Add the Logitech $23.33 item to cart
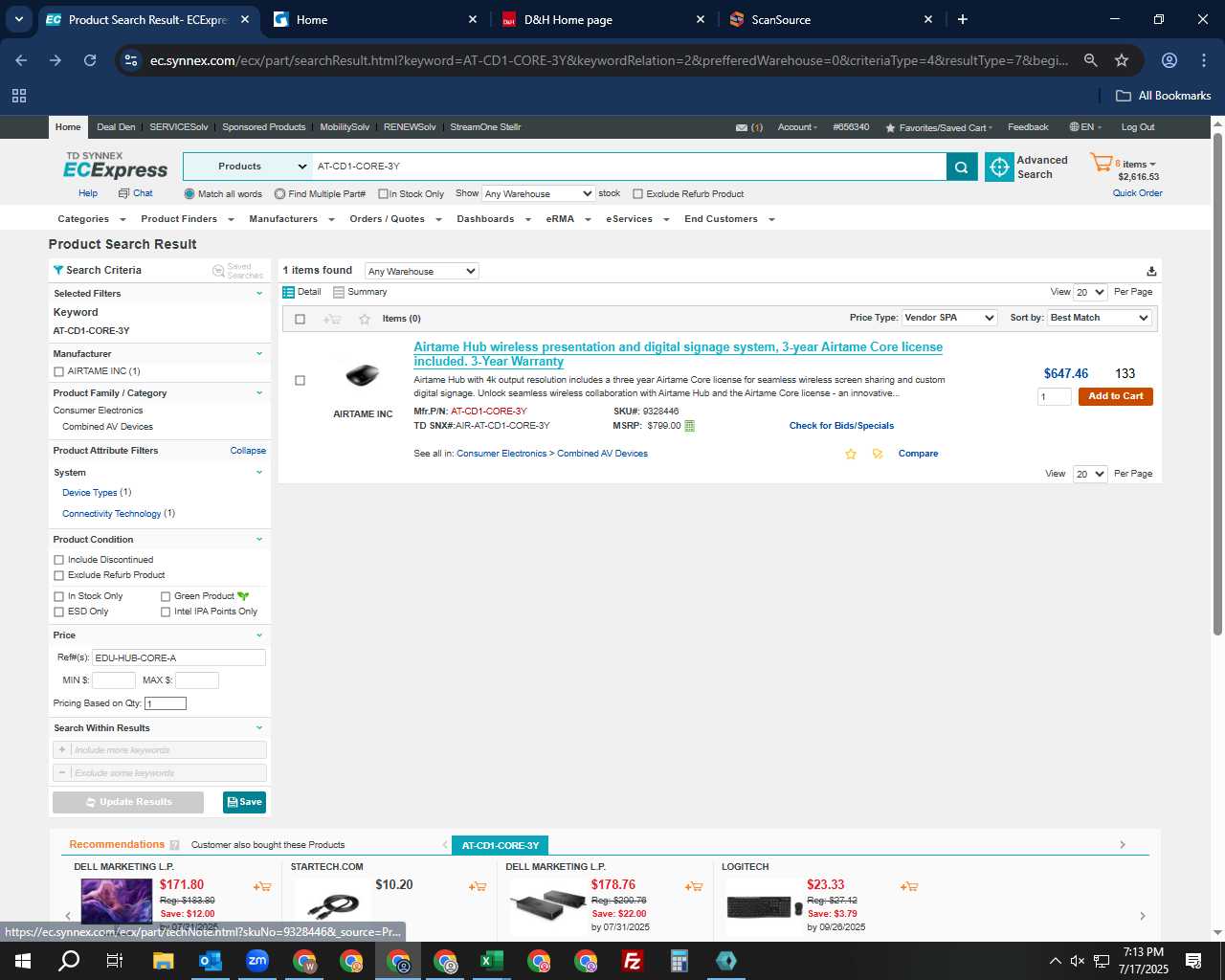This screenshot has height=980, width=1225. click(909, 887)
